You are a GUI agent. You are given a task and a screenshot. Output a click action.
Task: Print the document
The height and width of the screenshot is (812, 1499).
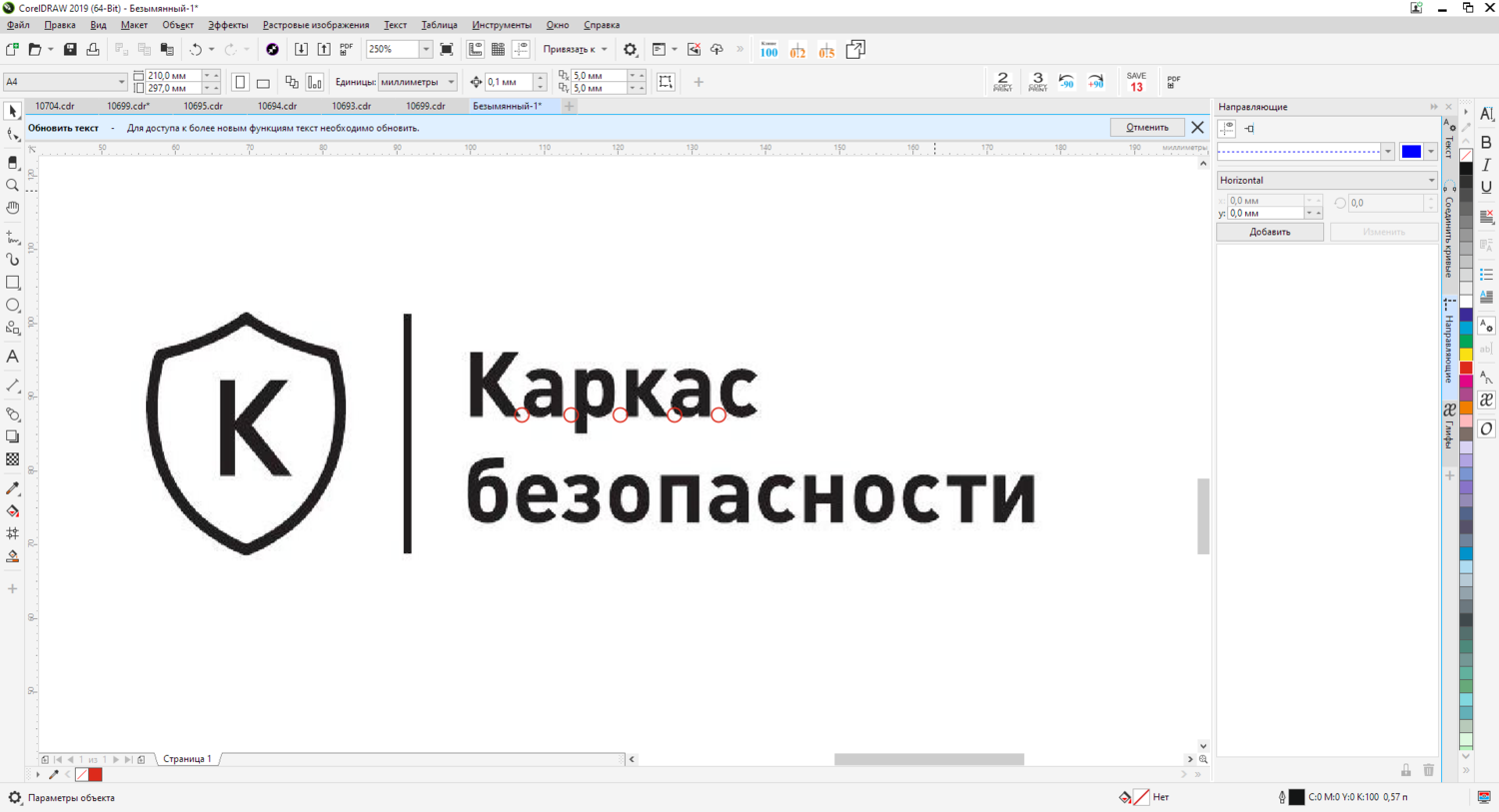[x=93, y=49]
